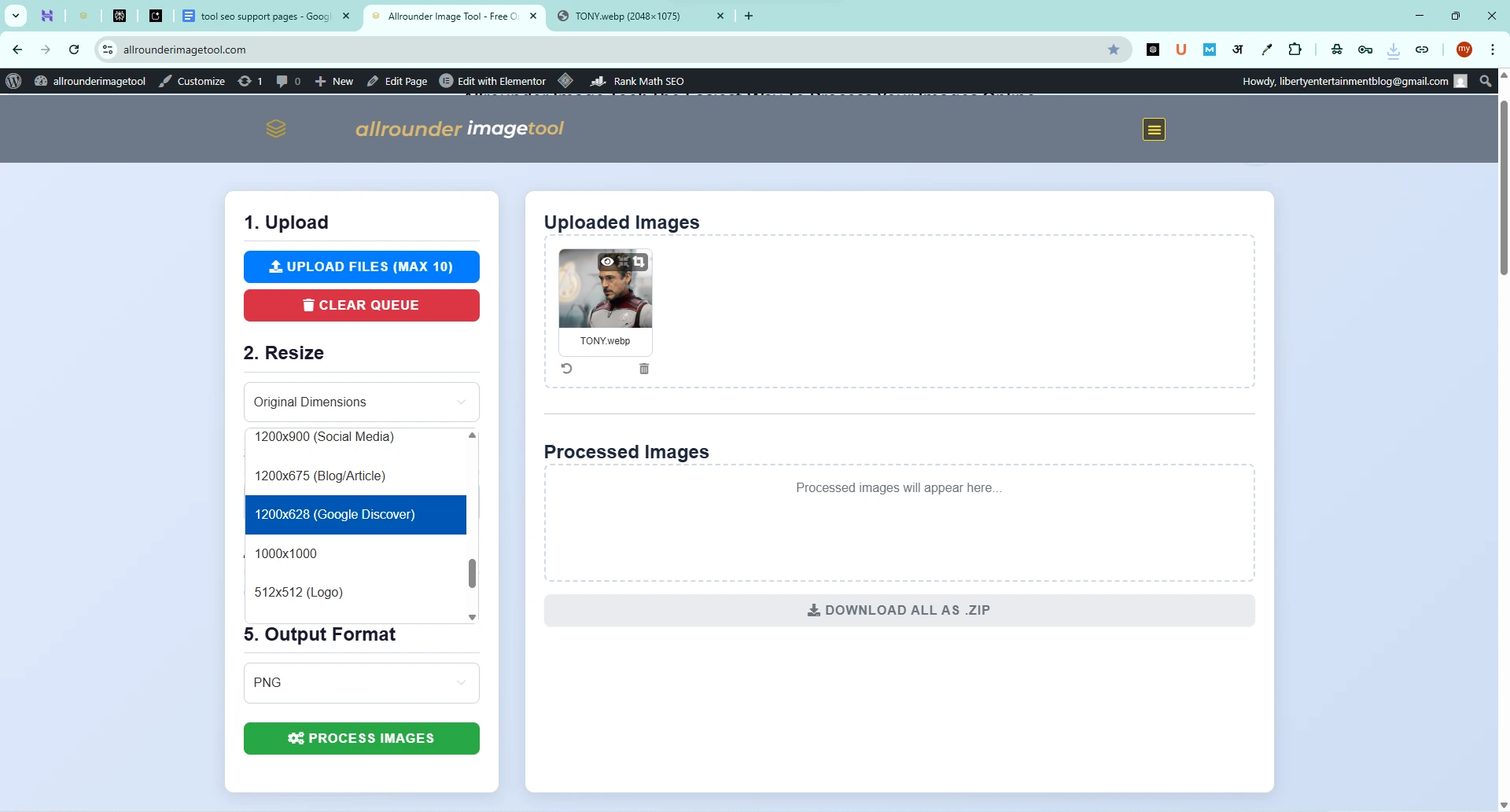
Task: Click the compress icon on TONY.webp thumbnail
Action: pyautogui.click(x=623, y=262)
